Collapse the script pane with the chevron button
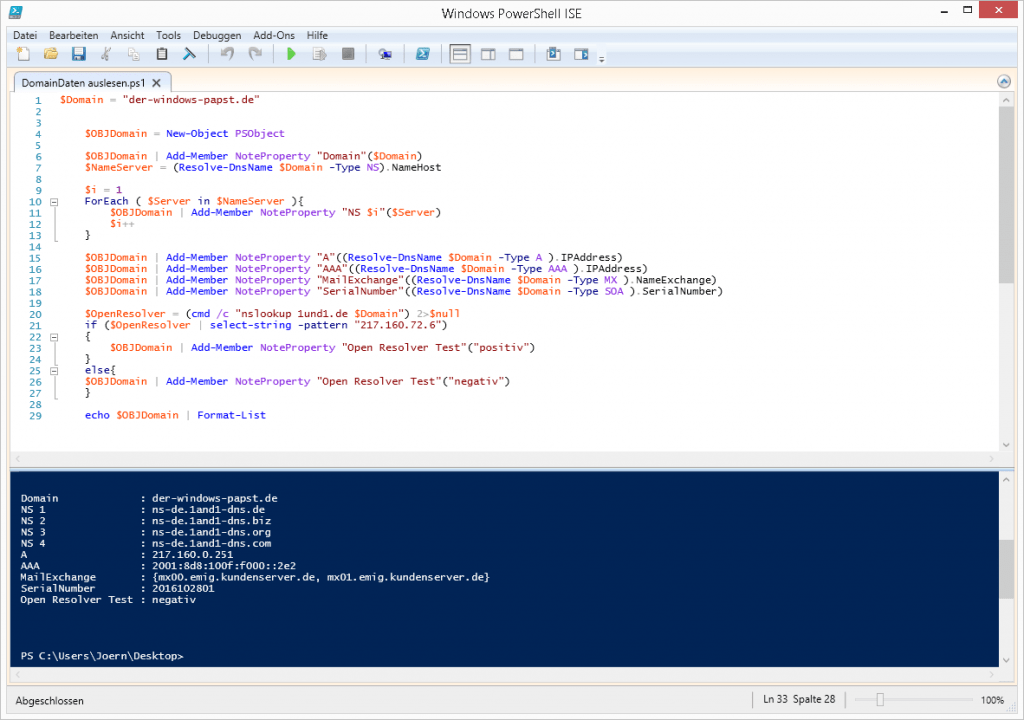The image size is (1024, 720). [x=1003, y=81]
